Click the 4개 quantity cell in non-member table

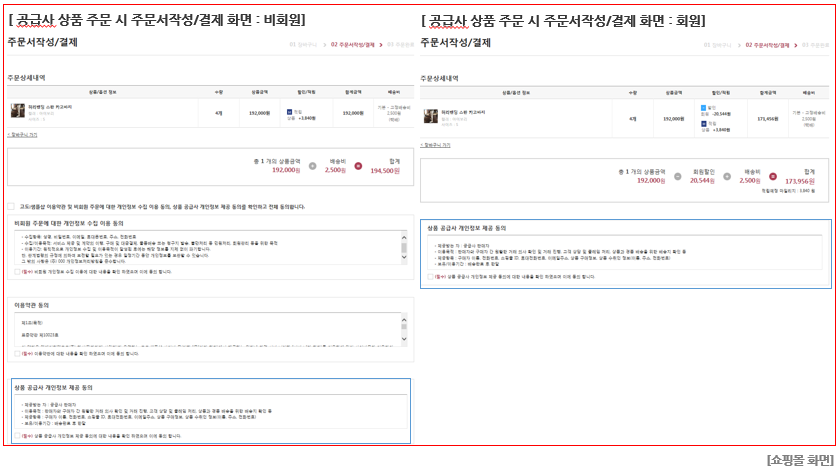click(x=219, y=113)
